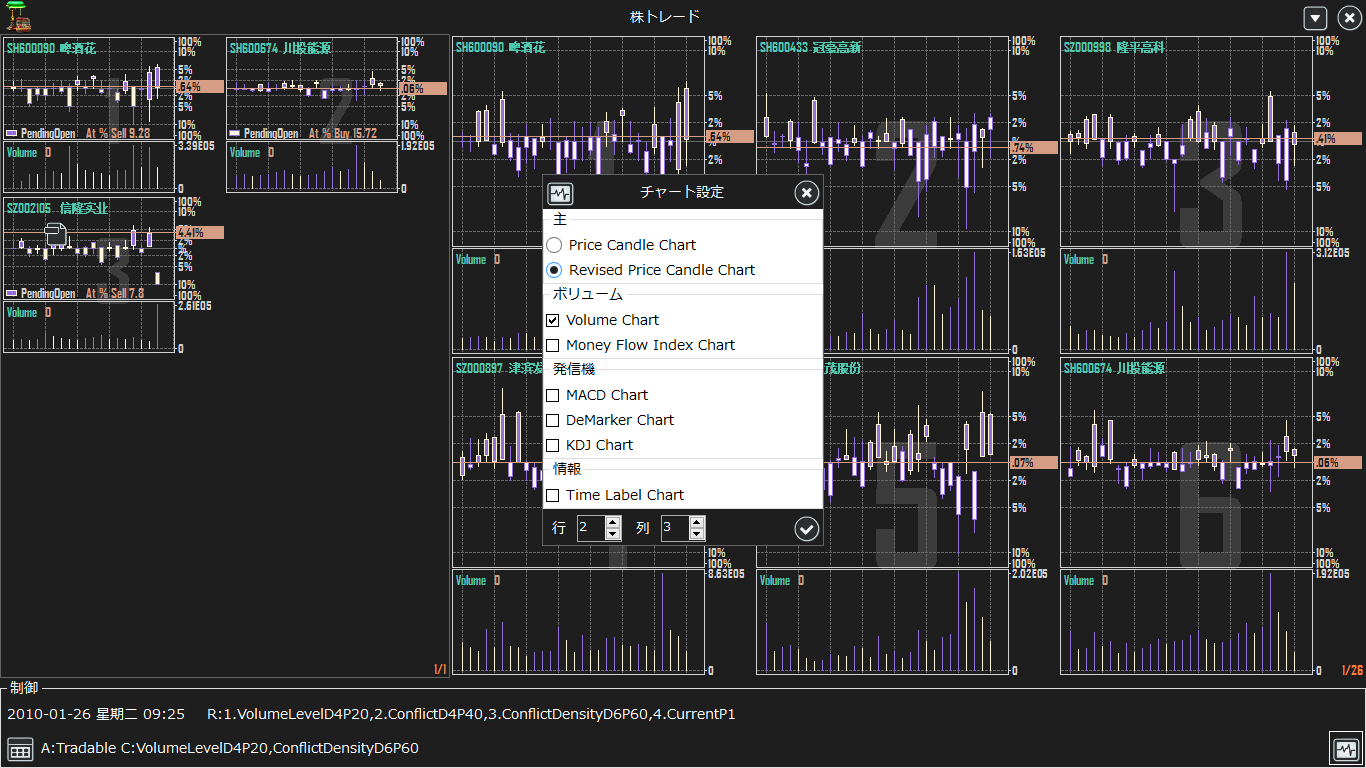Click the chart settings icon at bottom-right

(1345, 748)
